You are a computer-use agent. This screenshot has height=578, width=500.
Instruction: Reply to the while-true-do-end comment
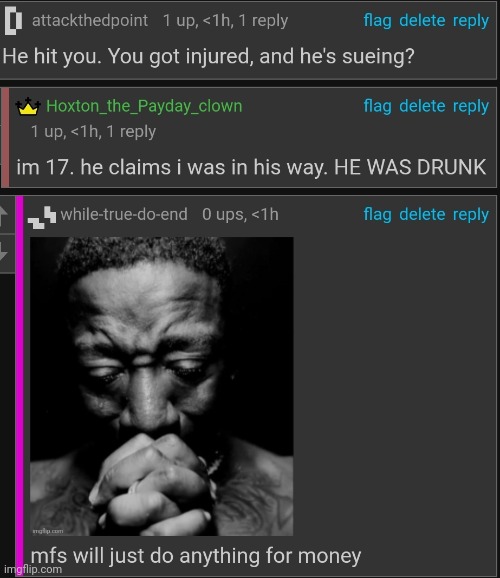471,215
